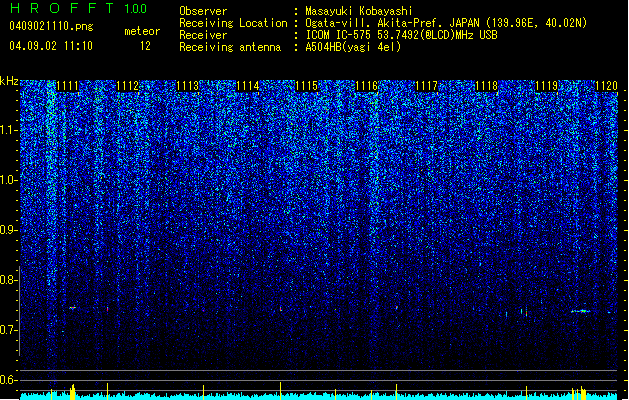The height and width of the screenshot is (400, 629).
Task: Click the A504HB(yagi 4el) antenna value
Action: pyautogui.click(x=353, y=47)
